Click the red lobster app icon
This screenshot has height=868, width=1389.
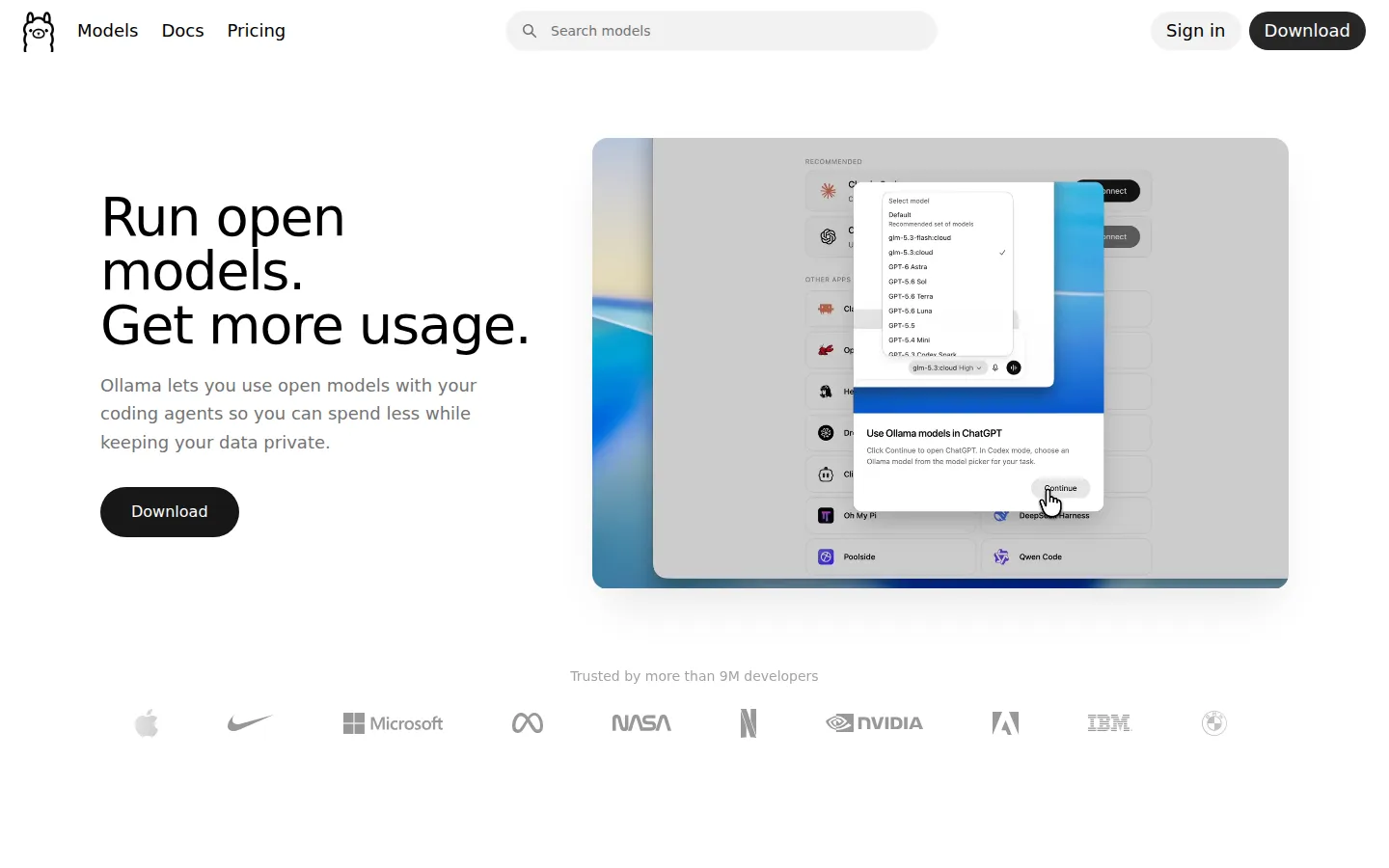click(826, 350)
